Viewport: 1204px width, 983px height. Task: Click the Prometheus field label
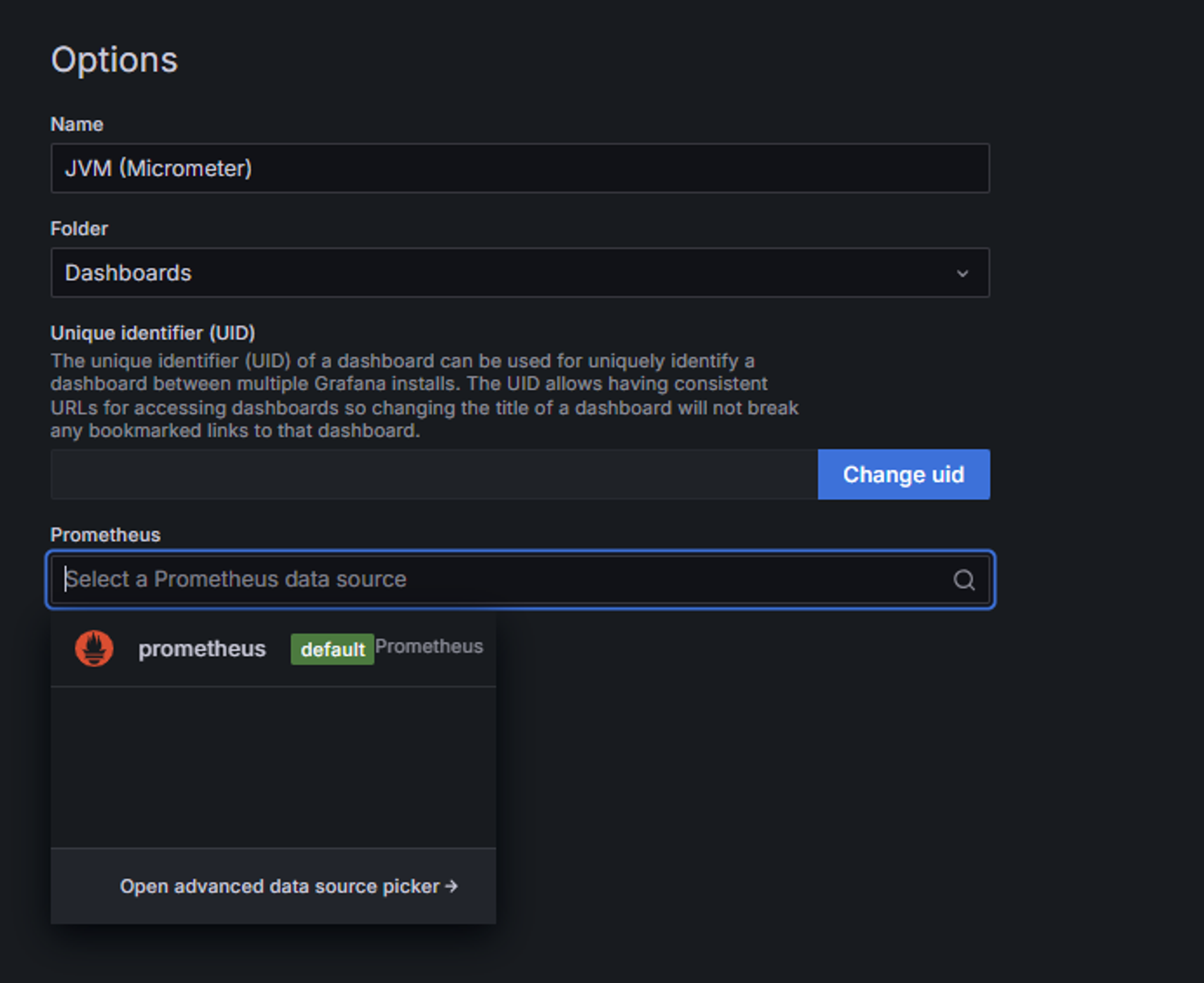click(x=105, y=535)
